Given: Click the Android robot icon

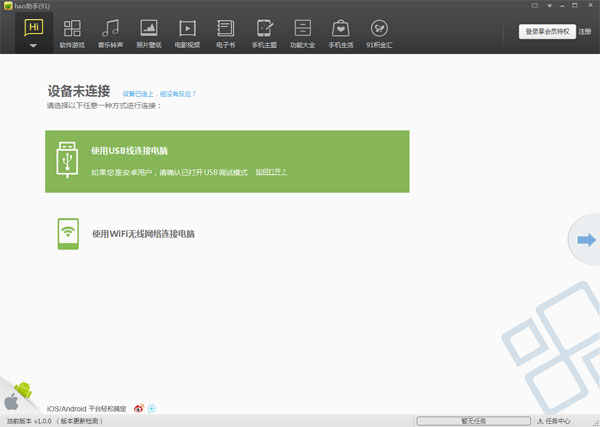Looking at the screenshot, I should tap(23, 390).
